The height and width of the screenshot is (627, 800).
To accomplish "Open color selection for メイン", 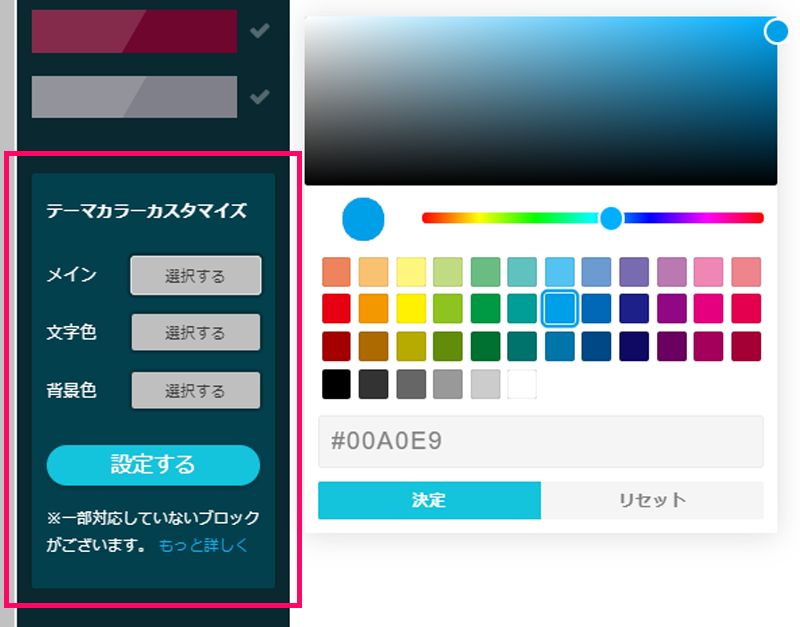I will click(195, 275).
